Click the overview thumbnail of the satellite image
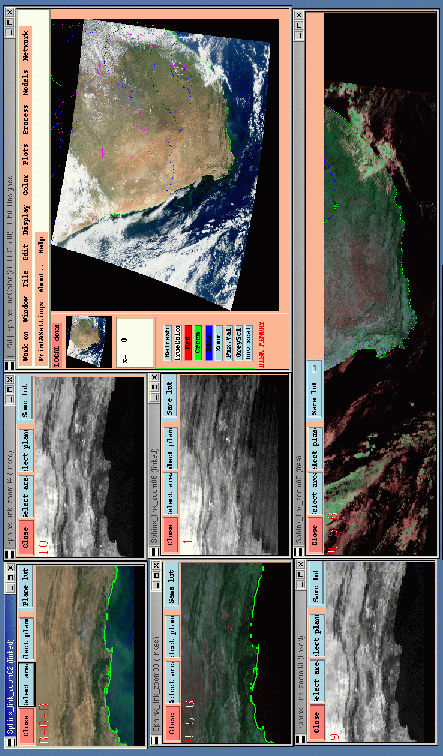Viewport: 443px width, 756px height. (x=89, y=341)
